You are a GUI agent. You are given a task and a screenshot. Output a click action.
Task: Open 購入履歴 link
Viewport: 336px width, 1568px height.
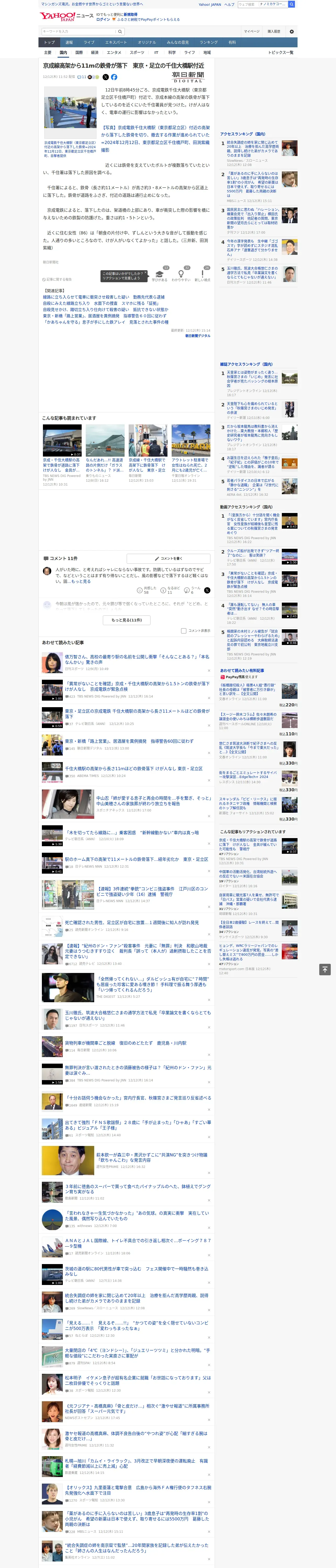point(274,32)
